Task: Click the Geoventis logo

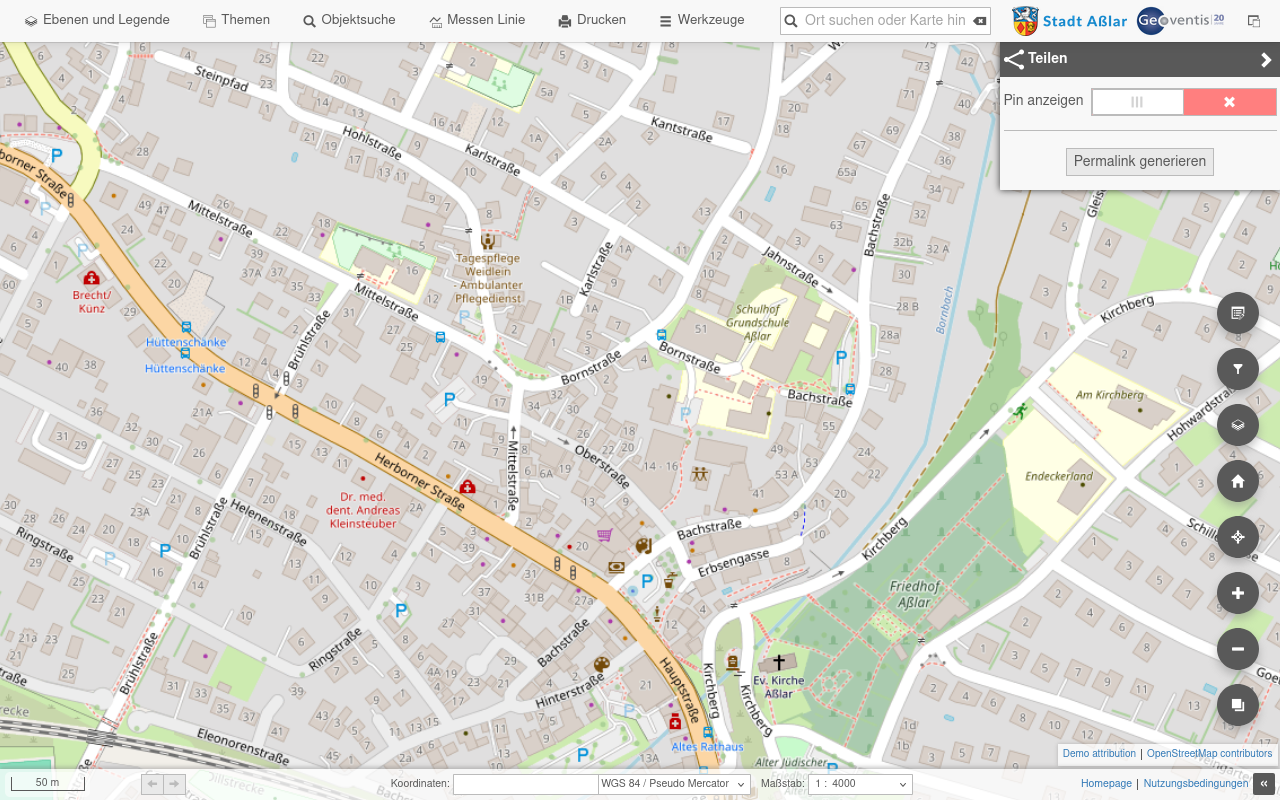Action: tap(1181, 20)
